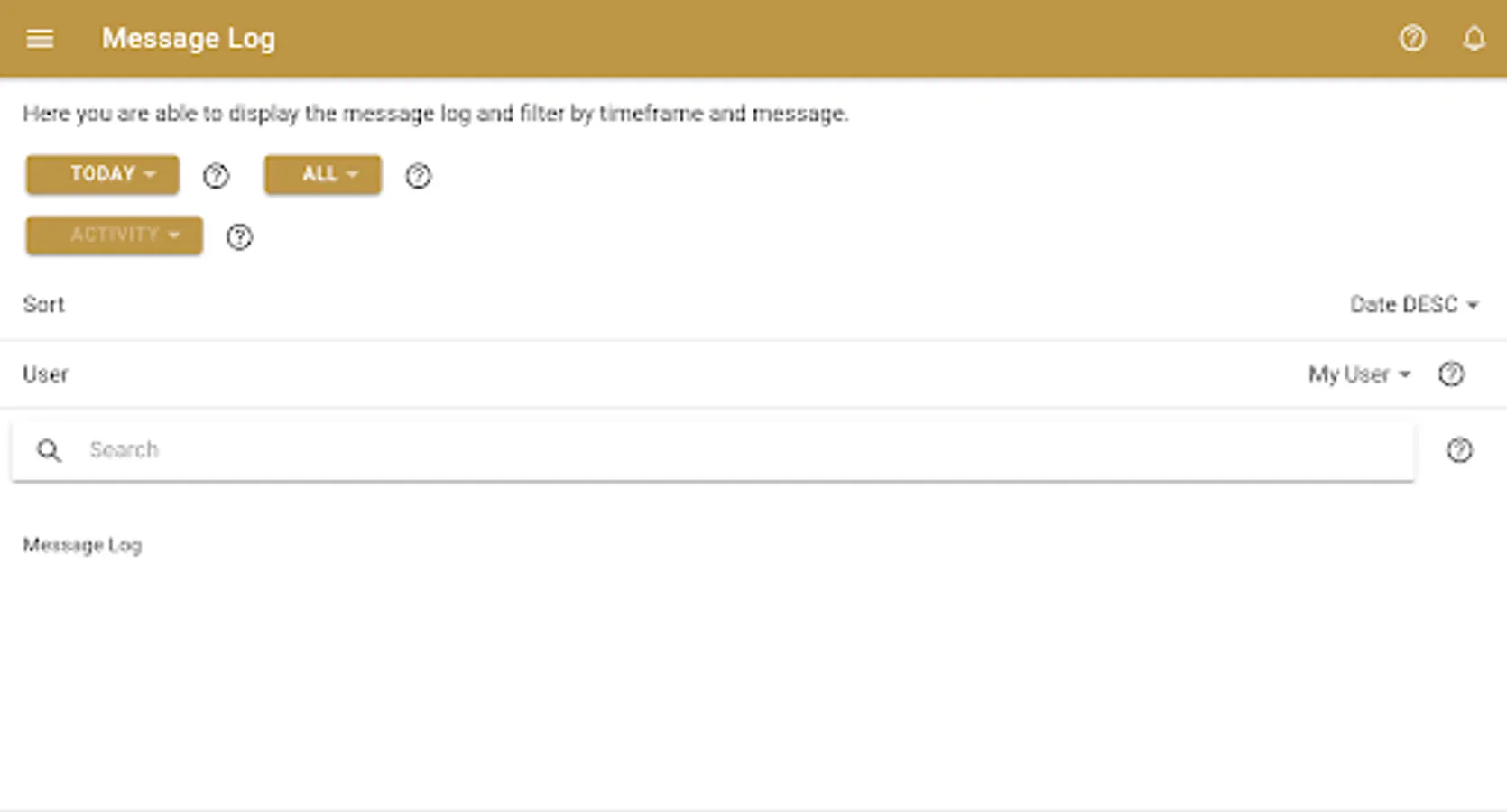Show help for the ACTIVITY filter
This screenshot has width=1507, height=812.
[239, 237]
